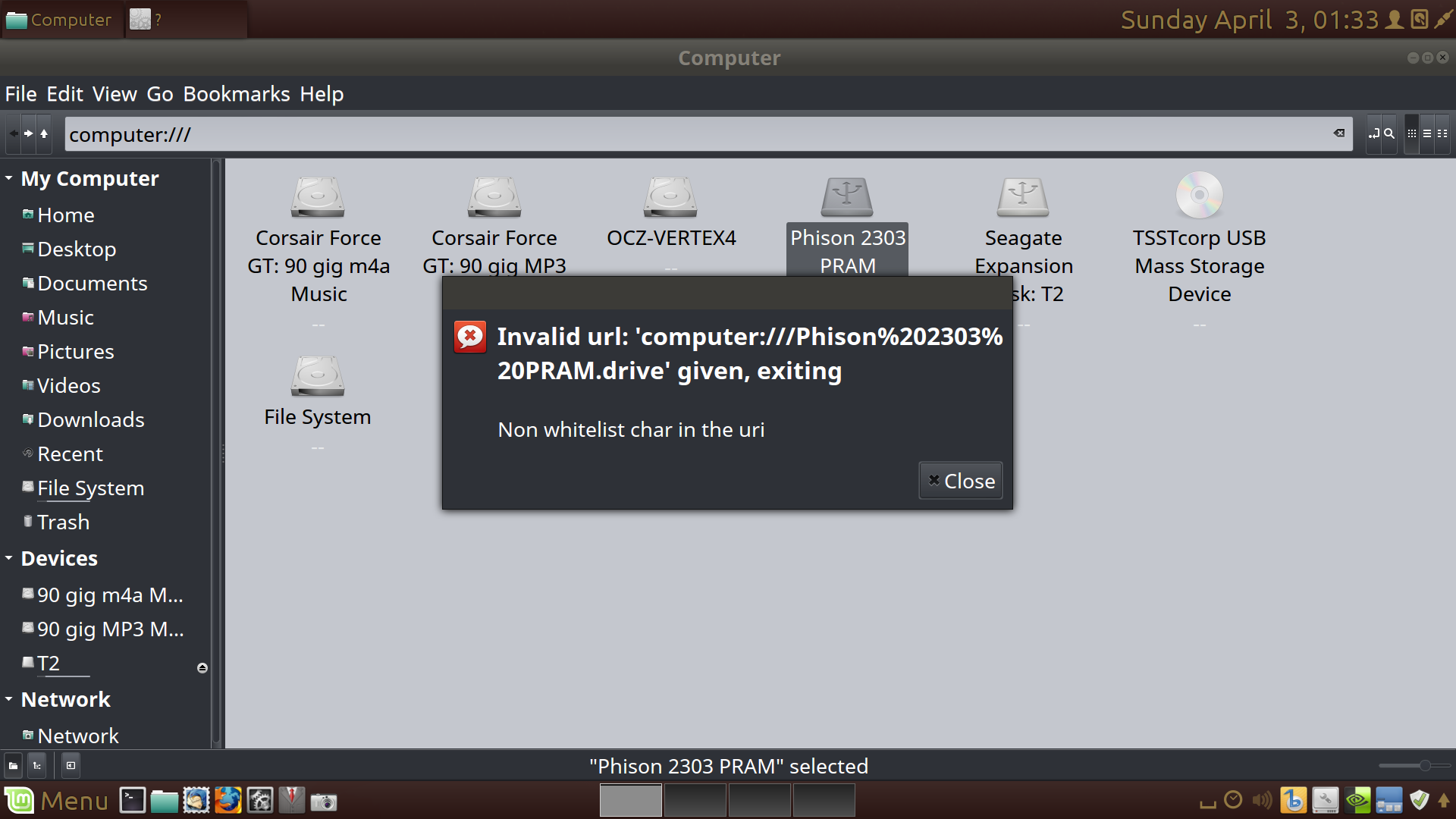
Task: Open system settings gear launcher
Action: click(x=259, y=801)
